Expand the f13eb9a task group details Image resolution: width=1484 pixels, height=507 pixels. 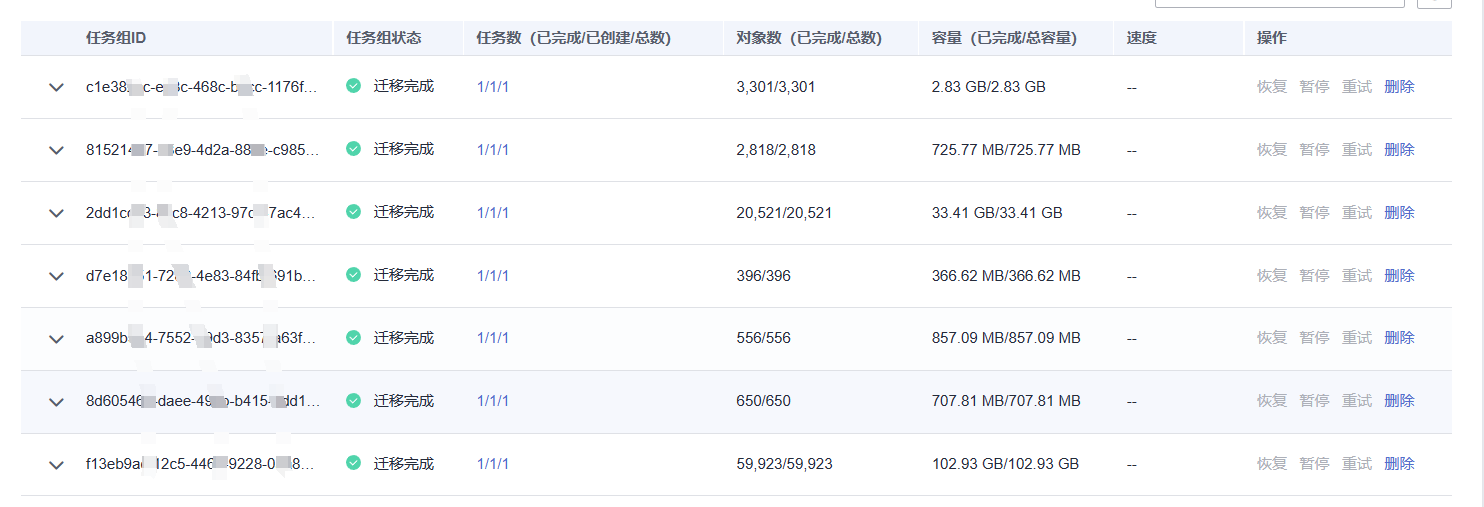56,464
